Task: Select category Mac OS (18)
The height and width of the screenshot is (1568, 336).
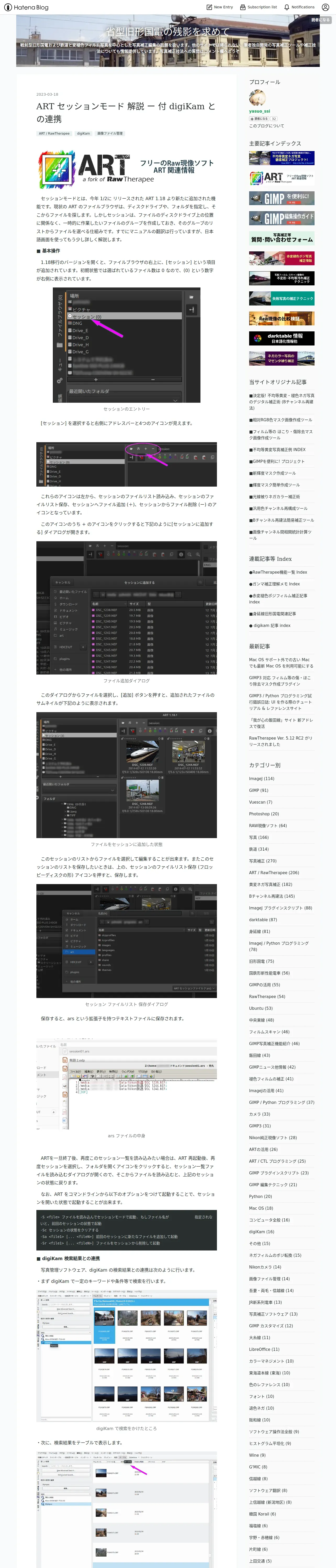Action: pyautogui.click(x=261, y=1208)
